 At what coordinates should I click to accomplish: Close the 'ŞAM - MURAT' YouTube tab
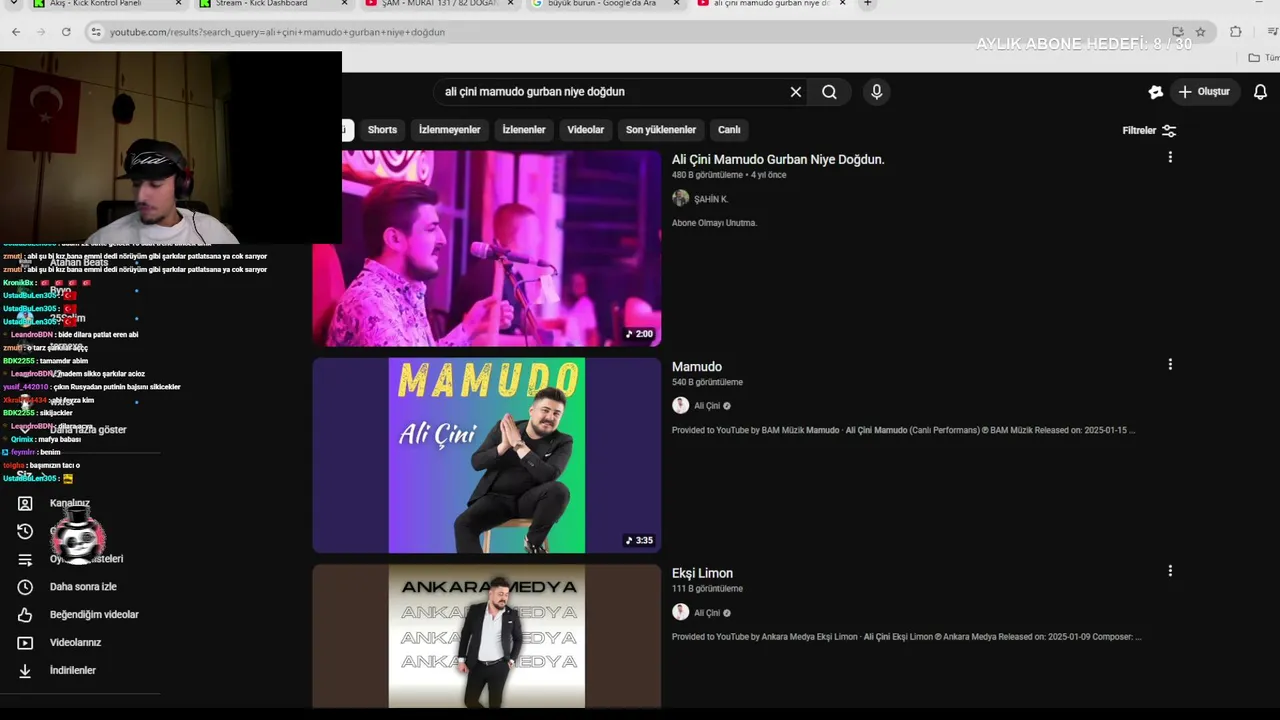511,4
